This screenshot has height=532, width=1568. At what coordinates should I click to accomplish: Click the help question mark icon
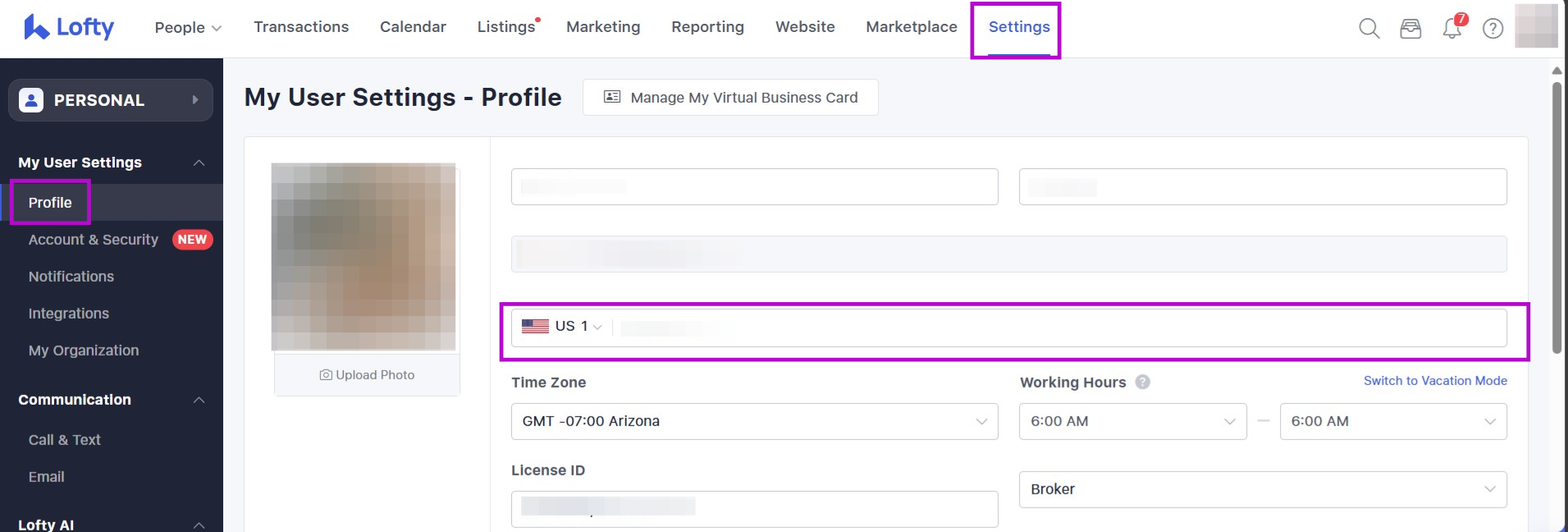[x=1493, y=29]
